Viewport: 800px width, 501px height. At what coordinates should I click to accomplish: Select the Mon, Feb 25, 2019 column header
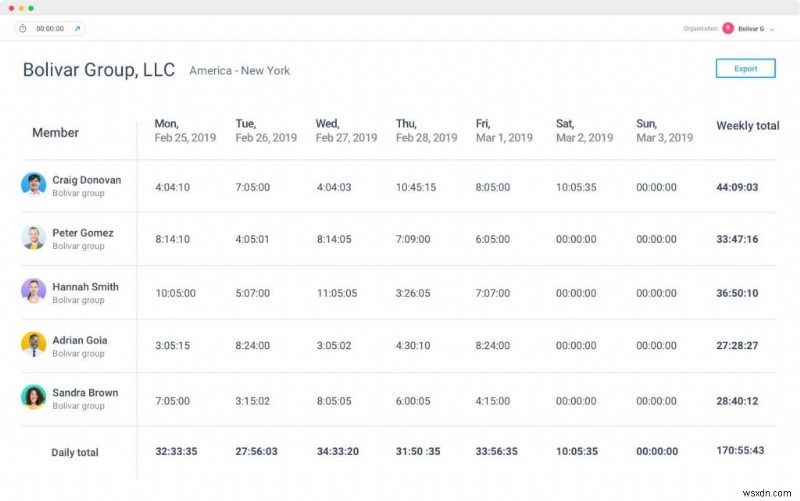click(185, 131)
